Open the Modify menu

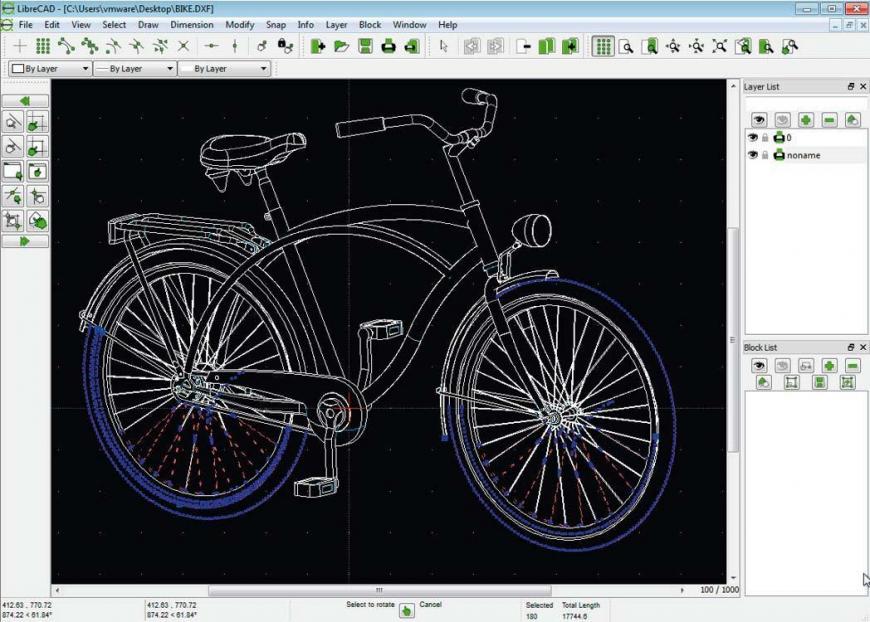(x=240, y=25)
